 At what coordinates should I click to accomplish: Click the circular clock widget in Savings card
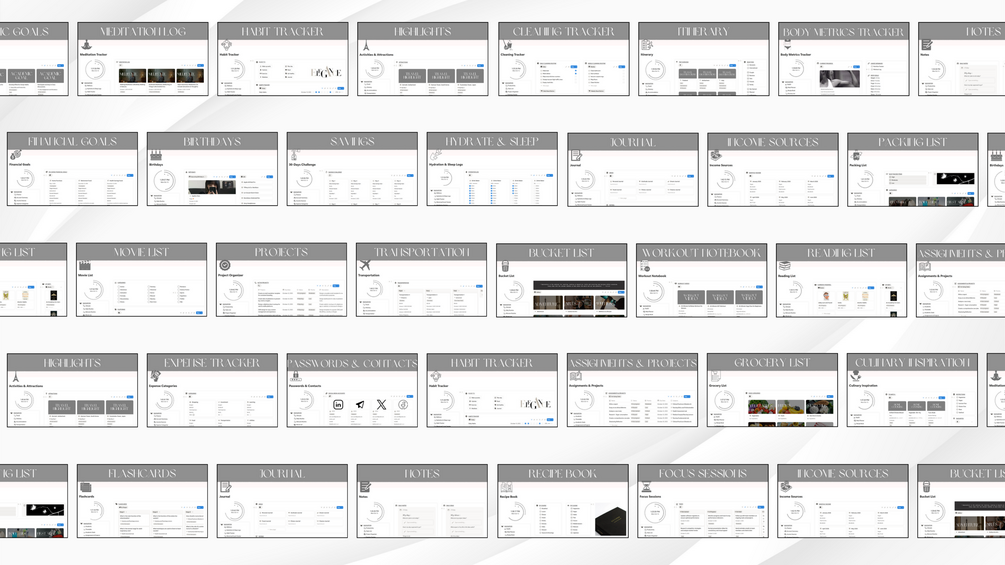tap(305, 179)
